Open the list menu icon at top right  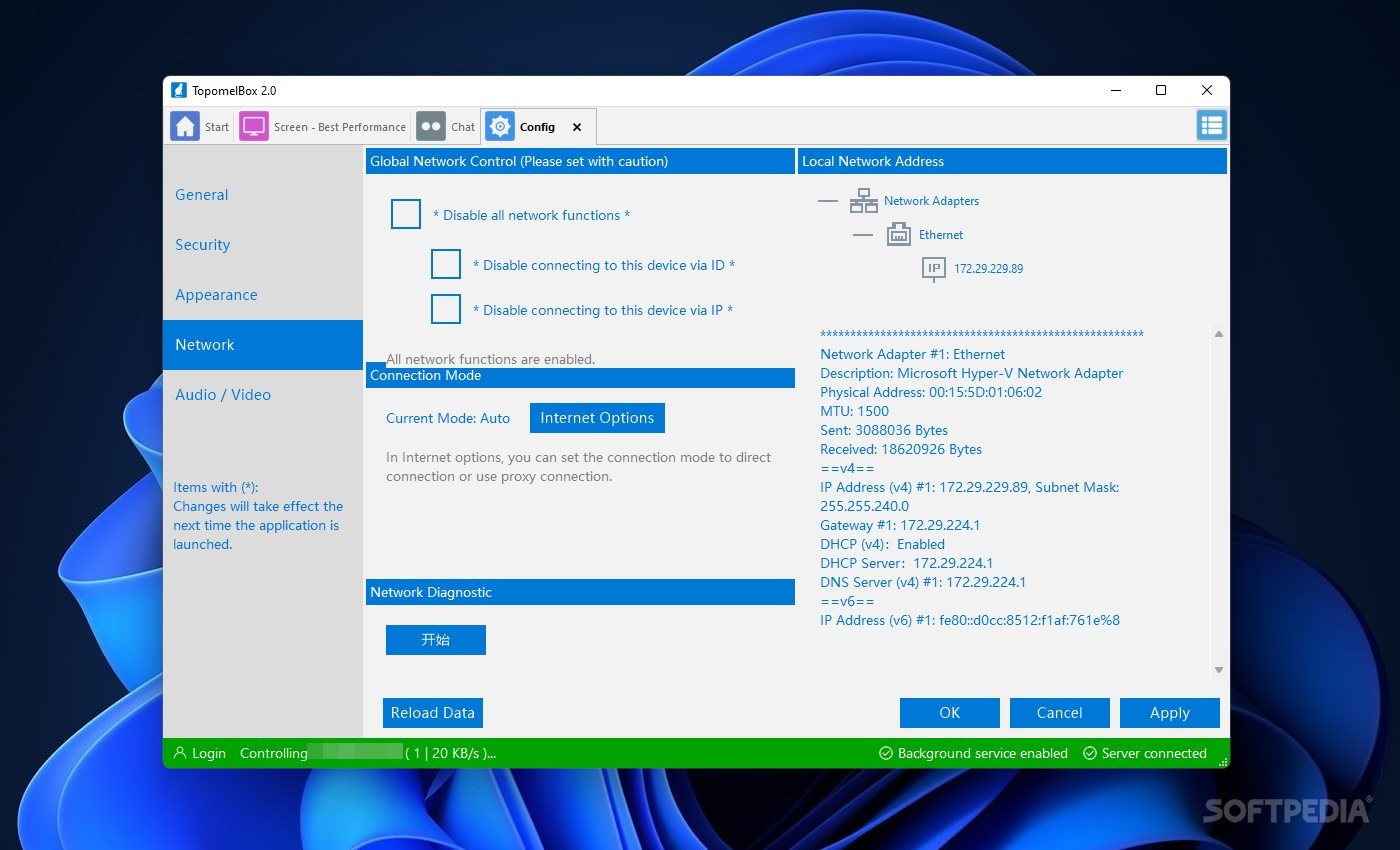click(1212, 125)
